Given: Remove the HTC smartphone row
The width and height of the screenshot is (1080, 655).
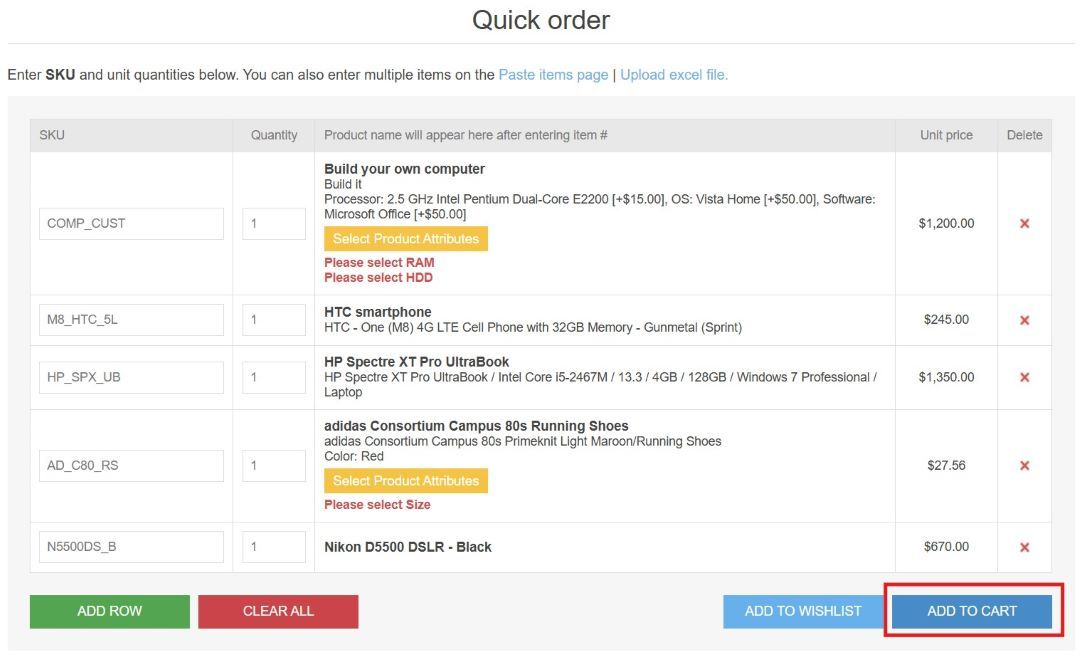Looking at the screenshot, I should 1024,320.
